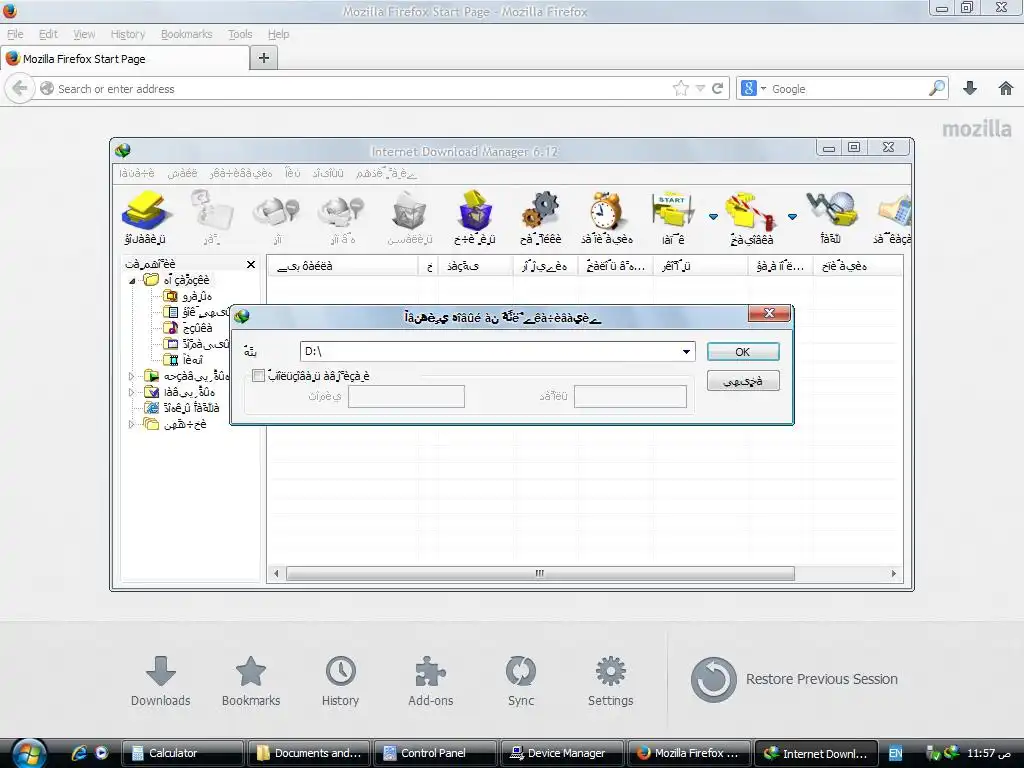Switch to Calculator in the taskbar
1024x768 pixels.
tap(183, 753)
